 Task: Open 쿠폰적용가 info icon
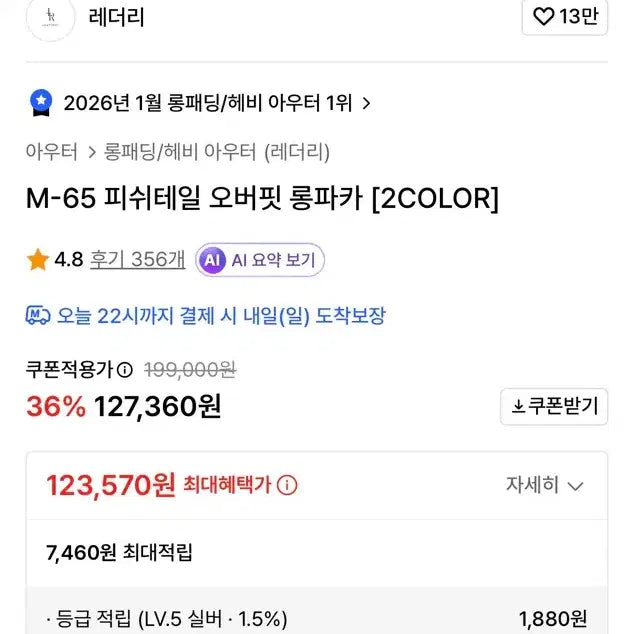click(125, 370)
